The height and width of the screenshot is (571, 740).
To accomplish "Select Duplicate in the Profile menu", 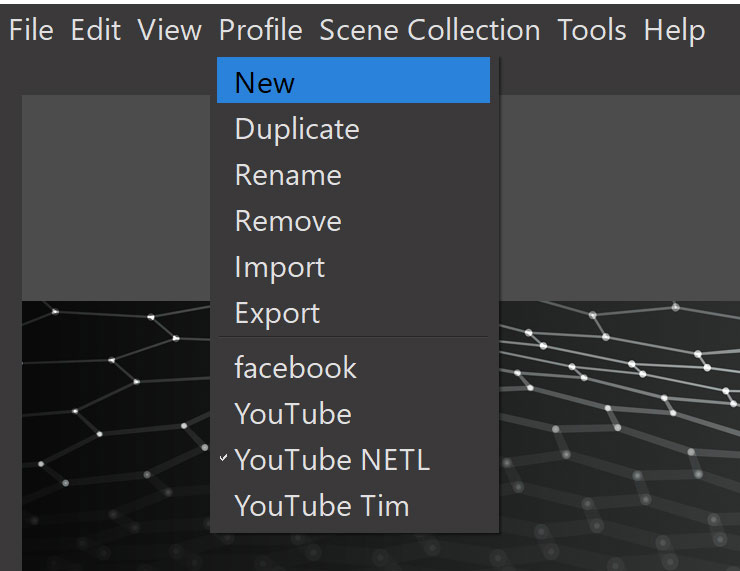I will point(296,129).
